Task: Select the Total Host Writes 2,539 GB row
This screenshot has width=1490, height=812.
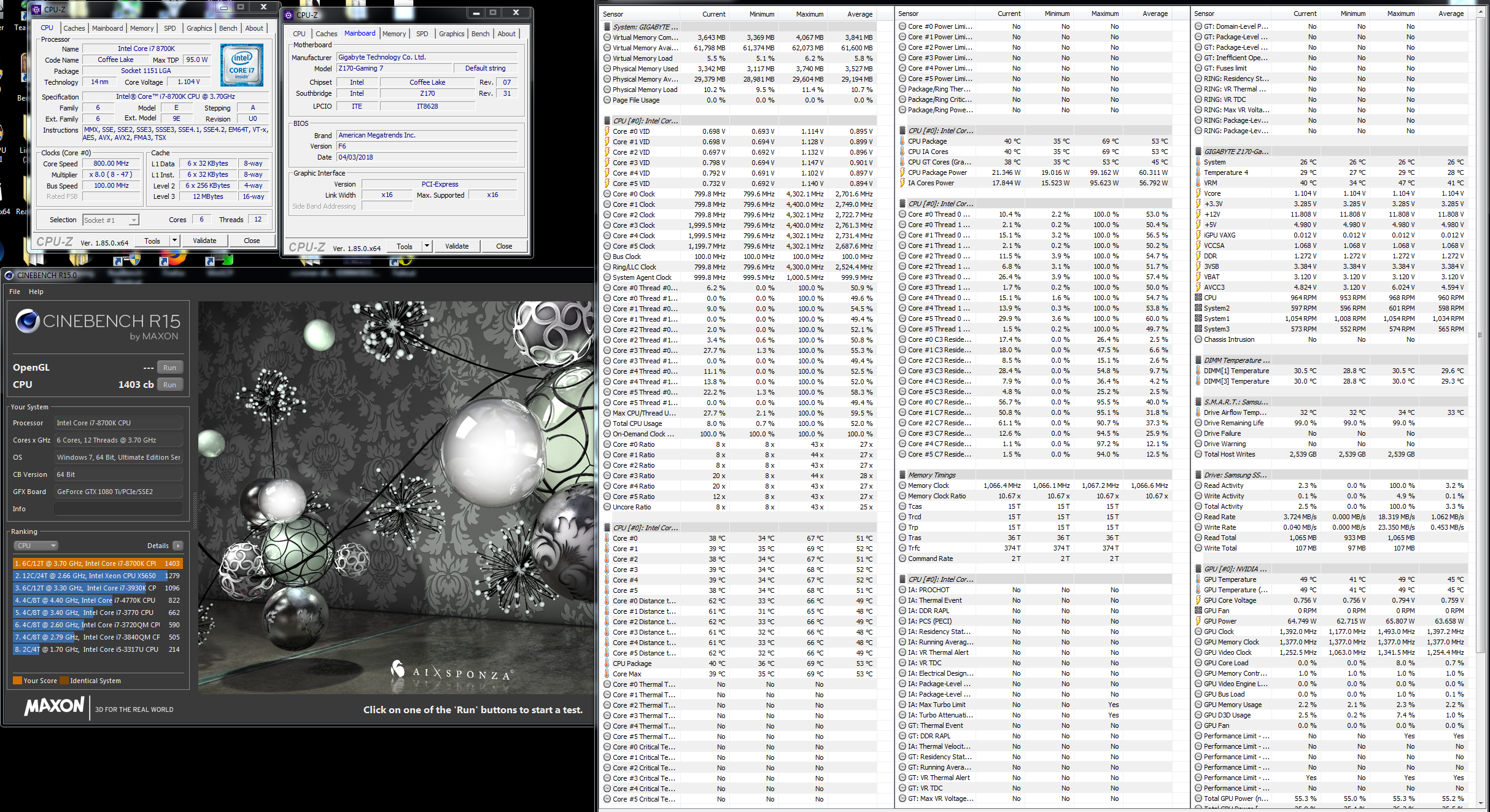Action: (x=1331, y=454)
